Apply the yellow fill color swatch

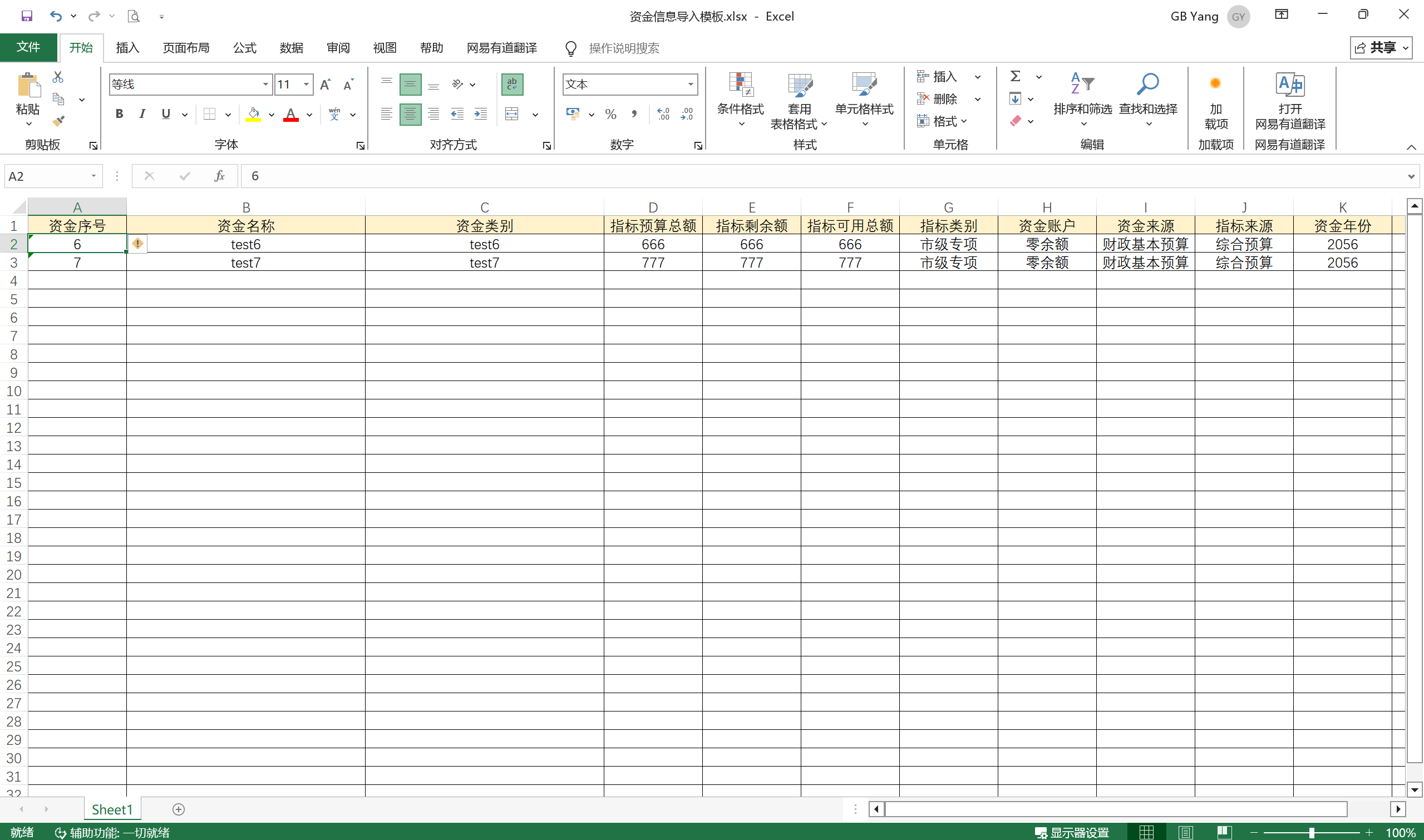pos(254,115)
